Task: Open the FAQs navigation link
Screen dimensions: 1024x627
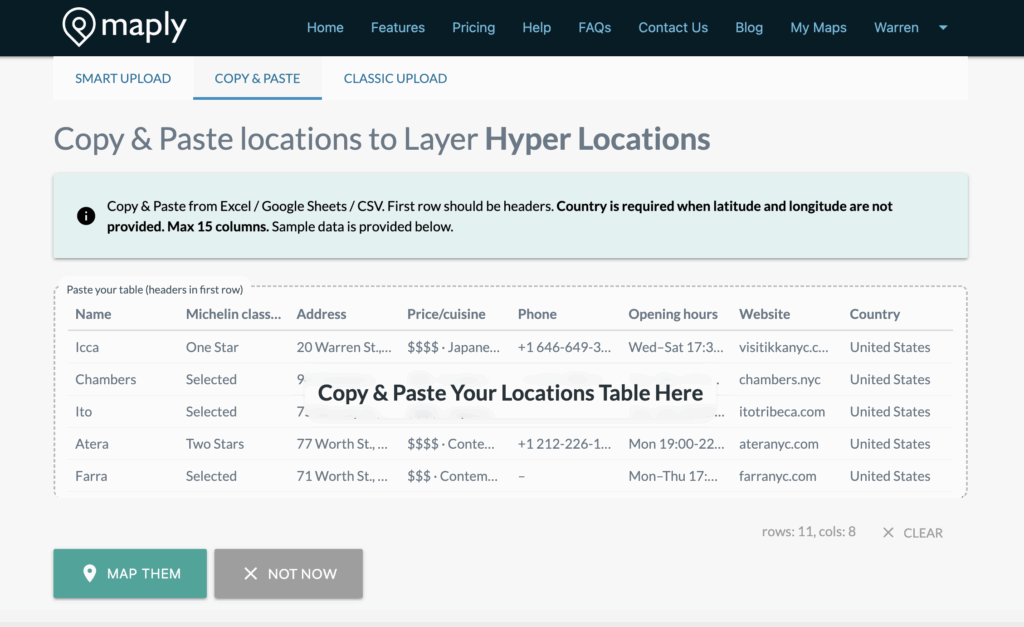Action: [594, 28]
